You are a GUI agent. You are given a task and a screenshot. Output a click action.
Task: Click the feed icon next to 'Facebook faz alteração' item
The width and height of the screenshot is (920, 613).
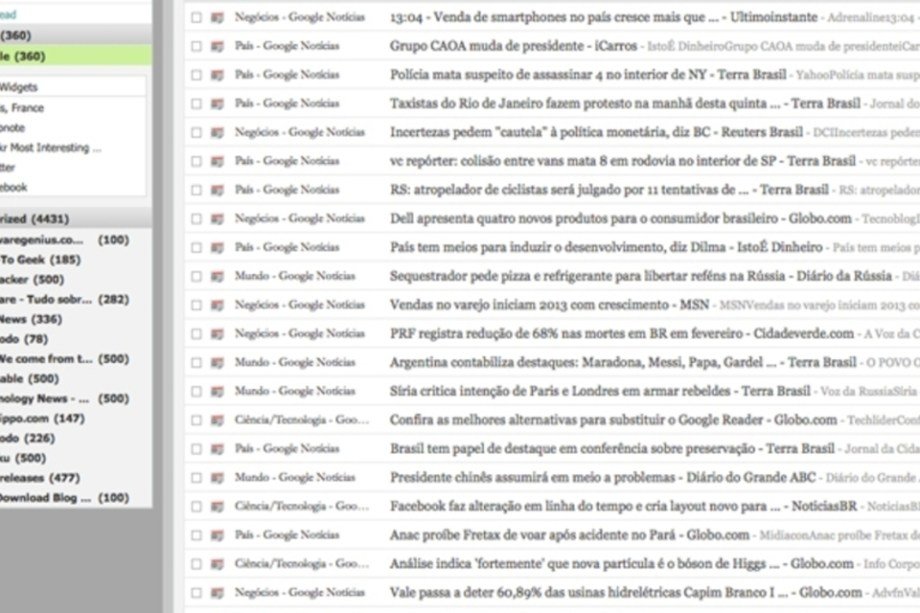pos(217,506)
